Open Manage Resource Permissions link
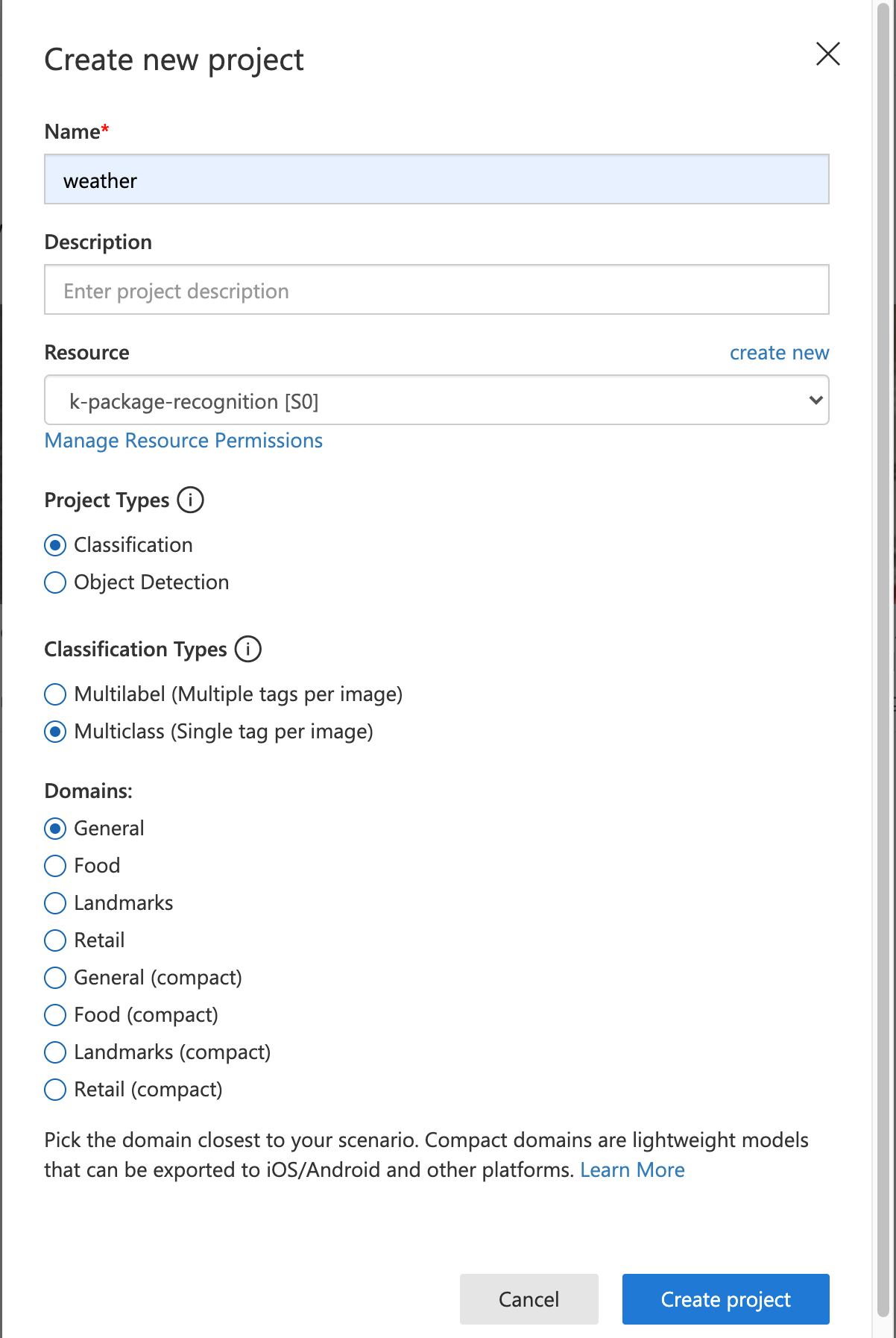 coord(183,441)
